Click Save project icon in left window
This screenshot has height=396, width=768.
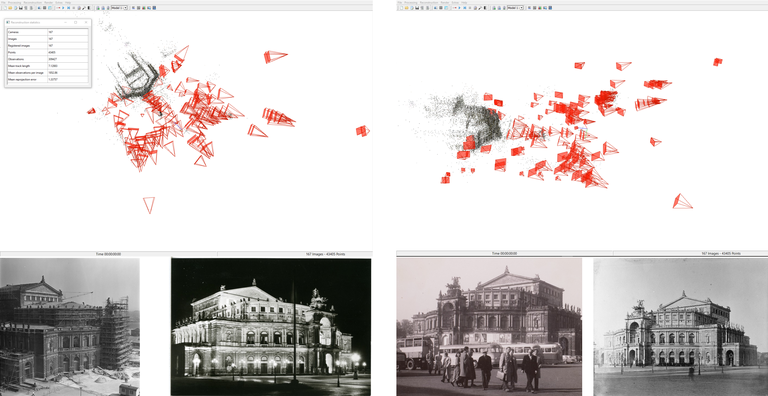21,8
